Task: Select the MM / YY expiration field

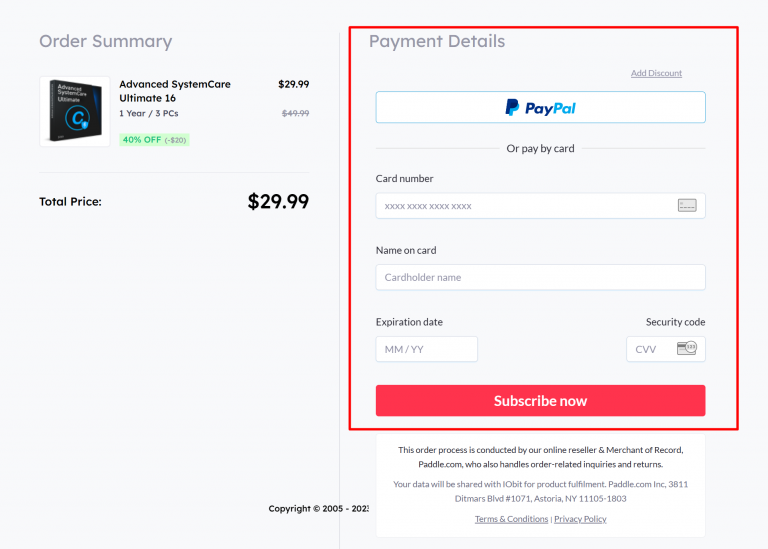Action: pyautogui.click(x=426, y=349)
